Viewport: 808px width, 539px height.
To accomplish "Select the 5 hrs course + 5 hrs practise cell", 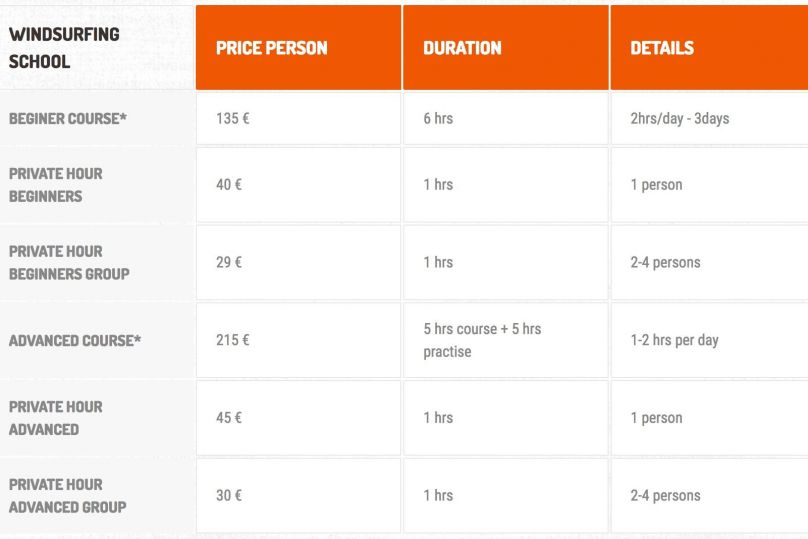I will coord(482,340).
